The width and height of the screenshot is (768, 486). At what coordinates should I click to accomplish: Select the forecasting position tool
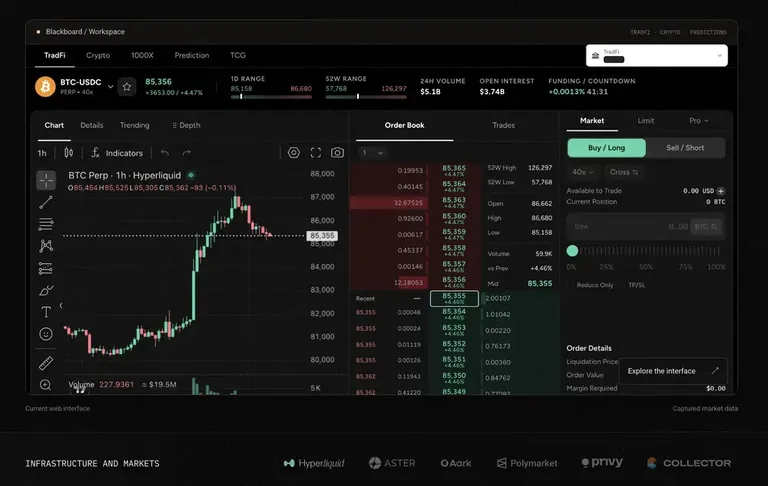tap(46, 268)
